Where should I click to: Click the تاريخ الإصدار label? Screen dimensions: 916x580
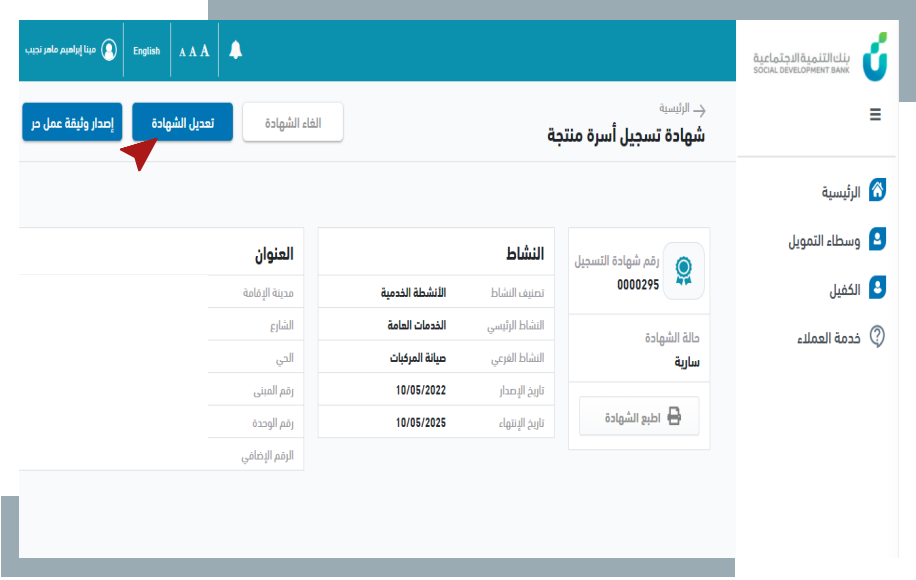coord(522,391)
